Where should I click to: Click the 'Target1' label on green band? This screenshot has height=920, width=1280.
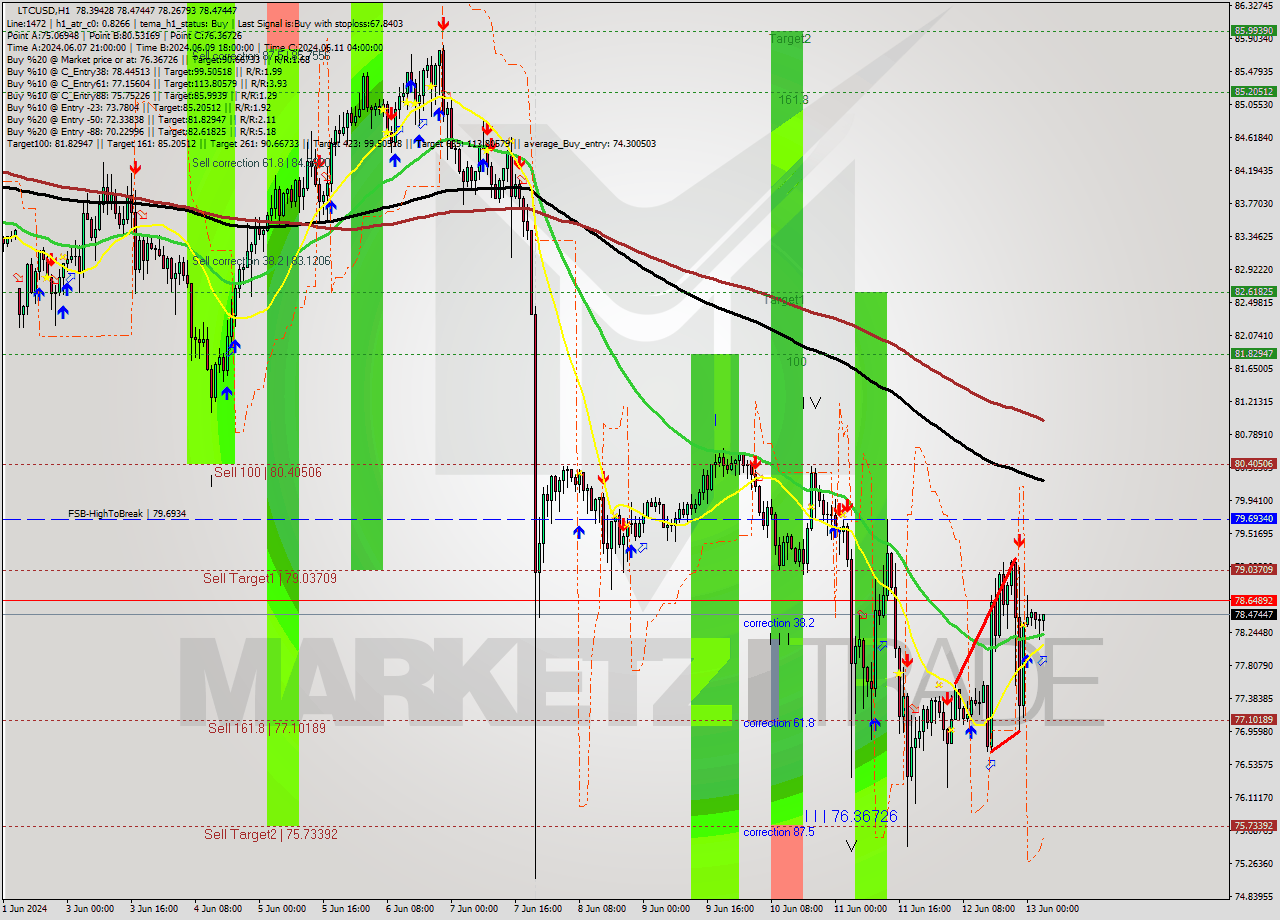point(784,300)
